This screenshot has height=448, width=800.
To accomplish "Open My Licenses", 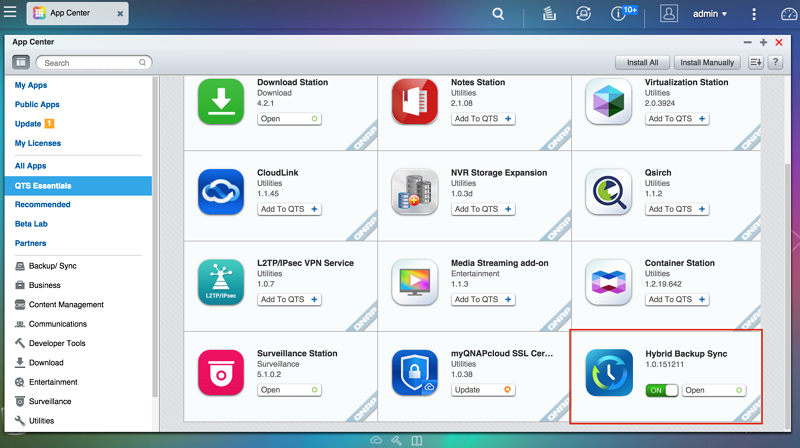I will tap(38, 143).
